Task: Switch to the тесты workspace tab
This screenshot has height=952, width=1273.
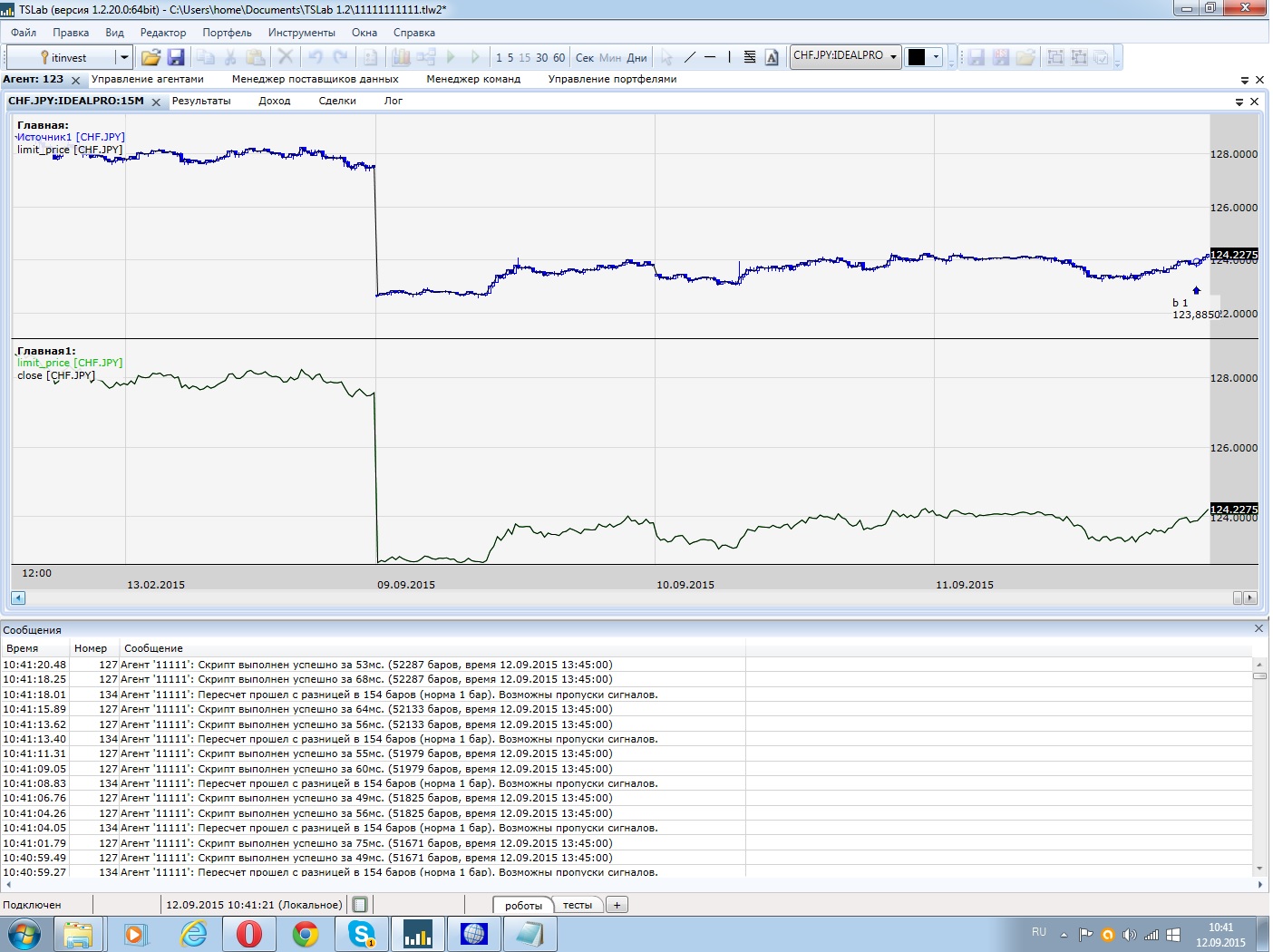Action: 578,905
